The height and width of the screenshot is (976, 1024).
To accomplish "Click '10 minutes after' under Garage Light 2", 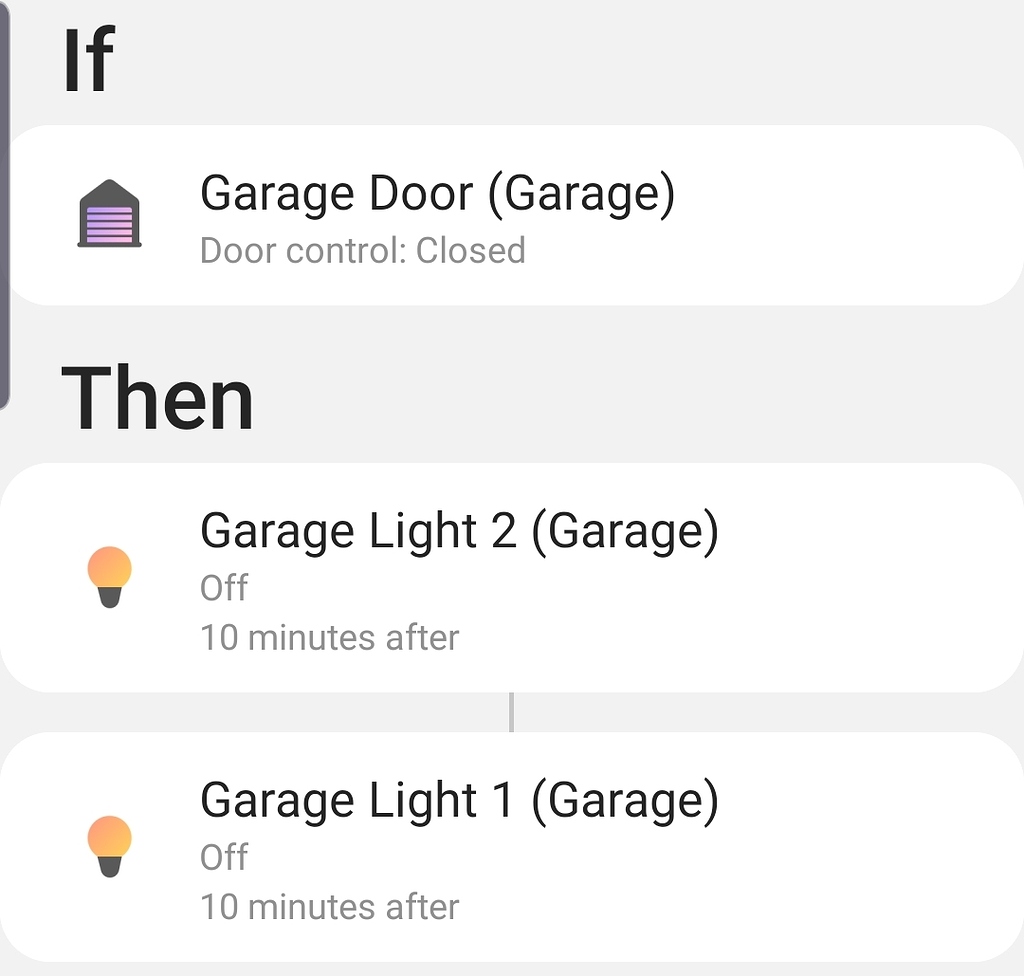I will [329, 637].
